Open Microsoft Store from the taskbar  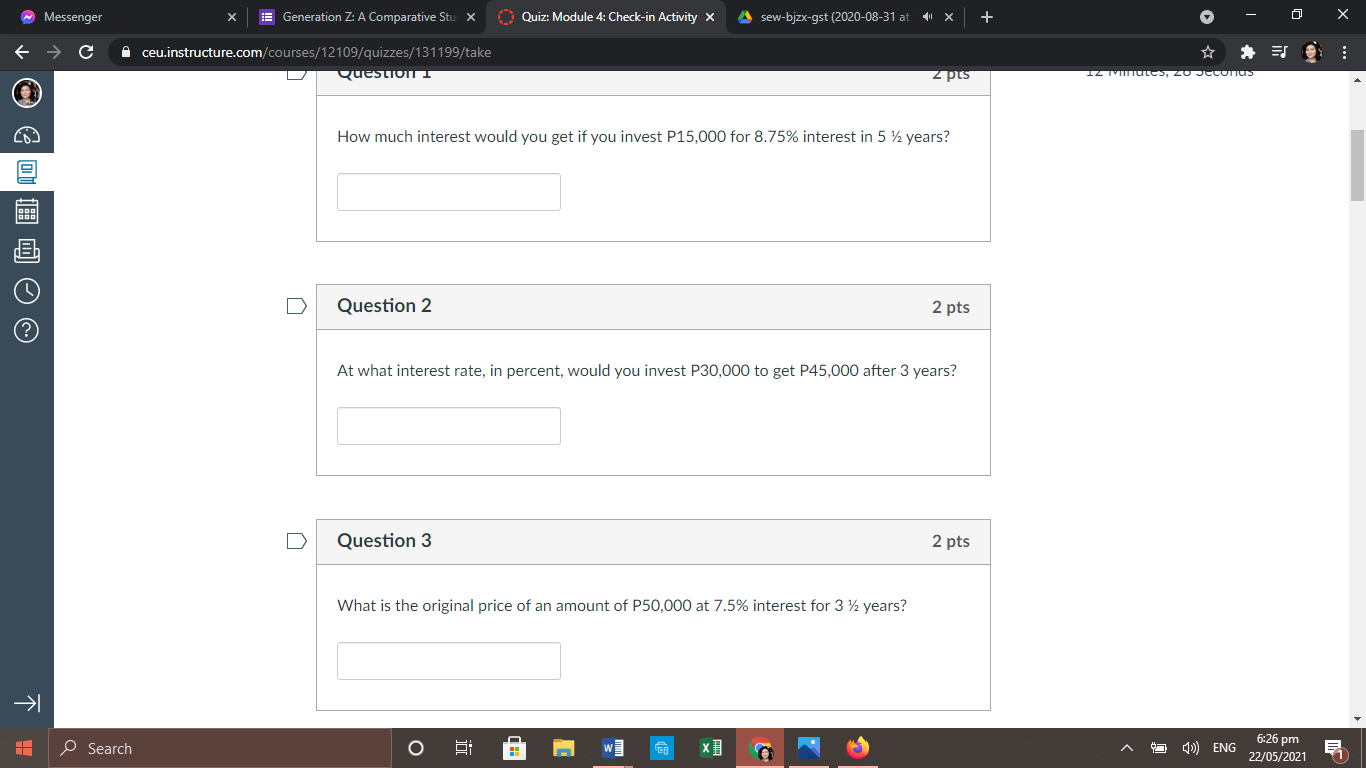click(x=514, y=748)
